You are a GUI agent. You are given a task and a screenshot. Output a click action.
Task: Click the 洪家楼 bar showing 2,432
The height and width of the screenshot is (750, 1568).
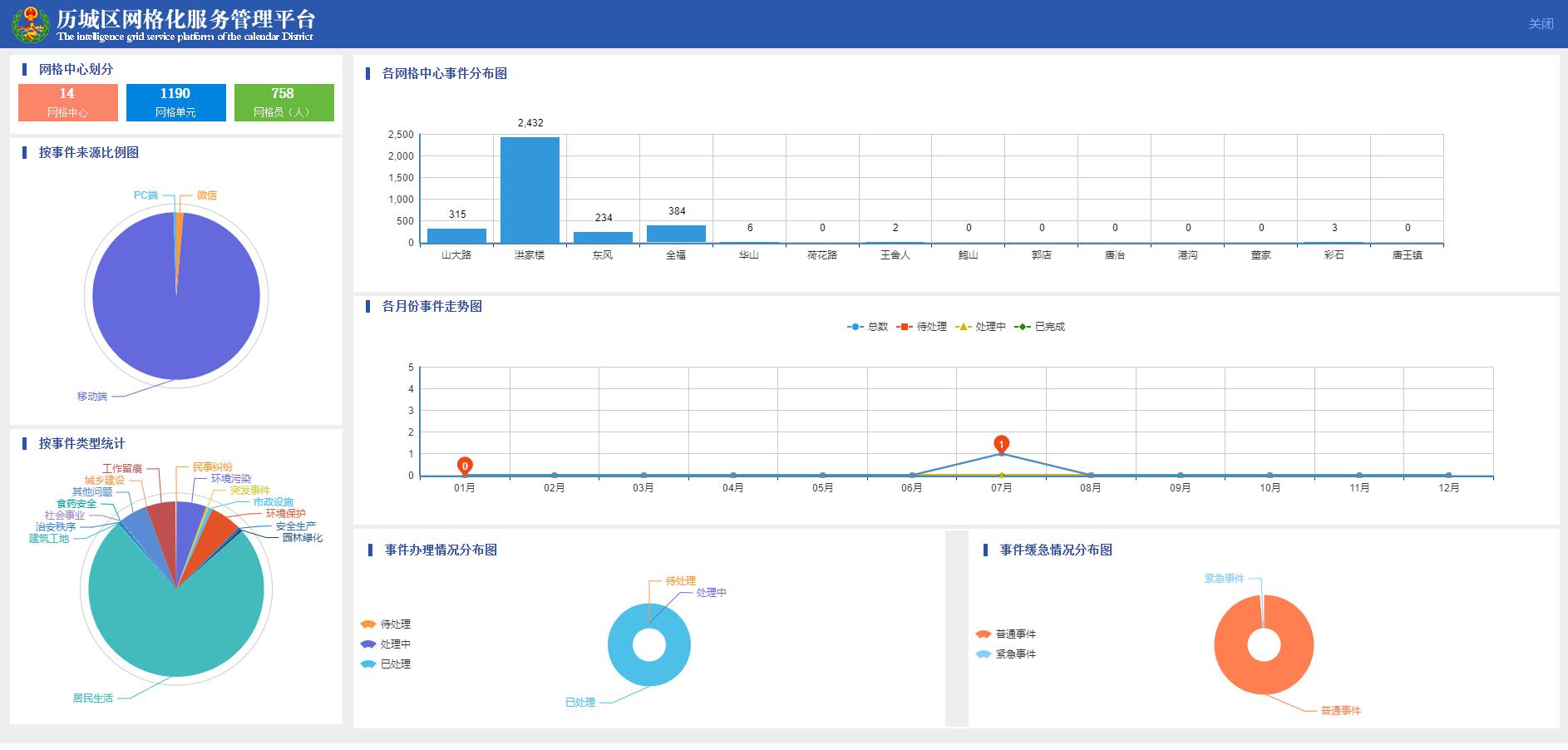[530, 190]
